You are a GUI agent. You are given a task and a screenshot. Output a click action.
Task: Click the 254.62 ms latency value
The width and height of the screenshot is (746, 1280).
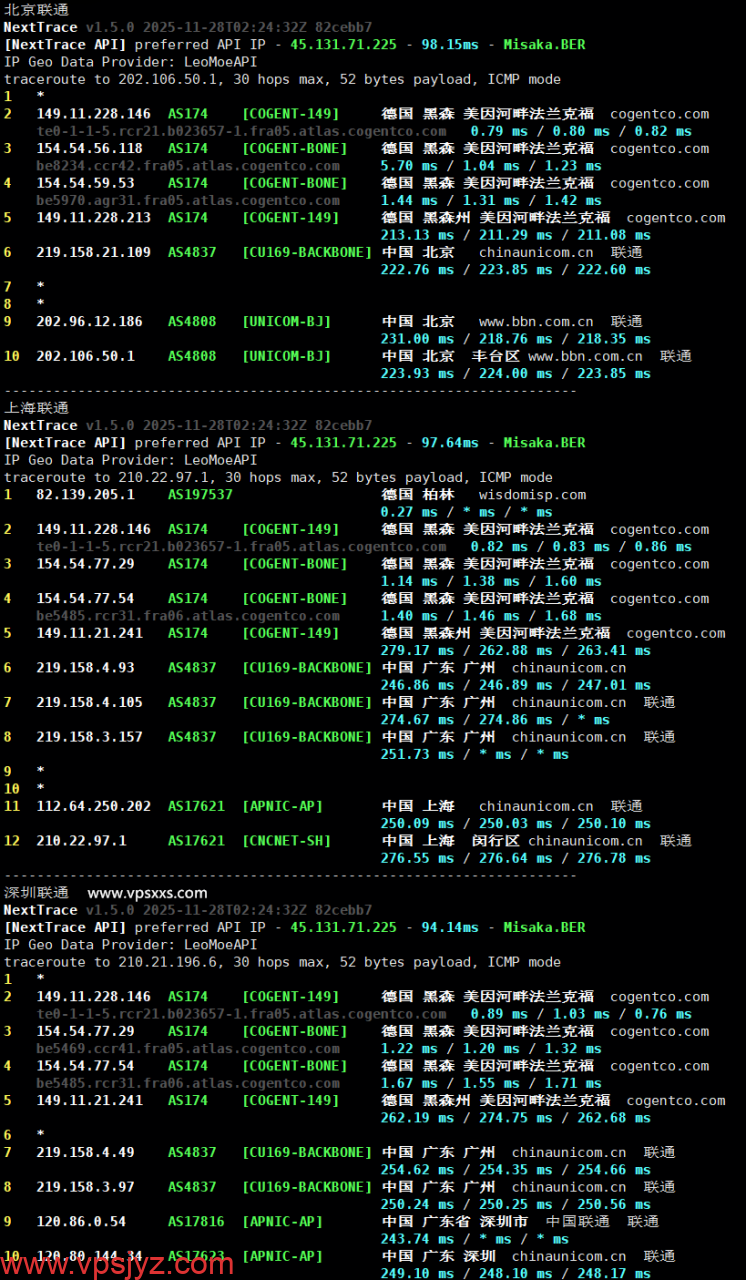417,1170
